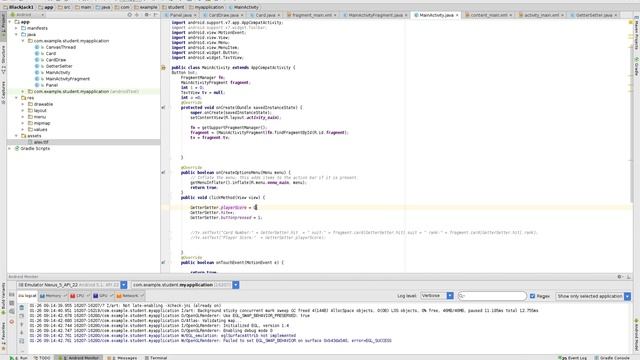Click Project panel settings gear icon

click(147, 15)
